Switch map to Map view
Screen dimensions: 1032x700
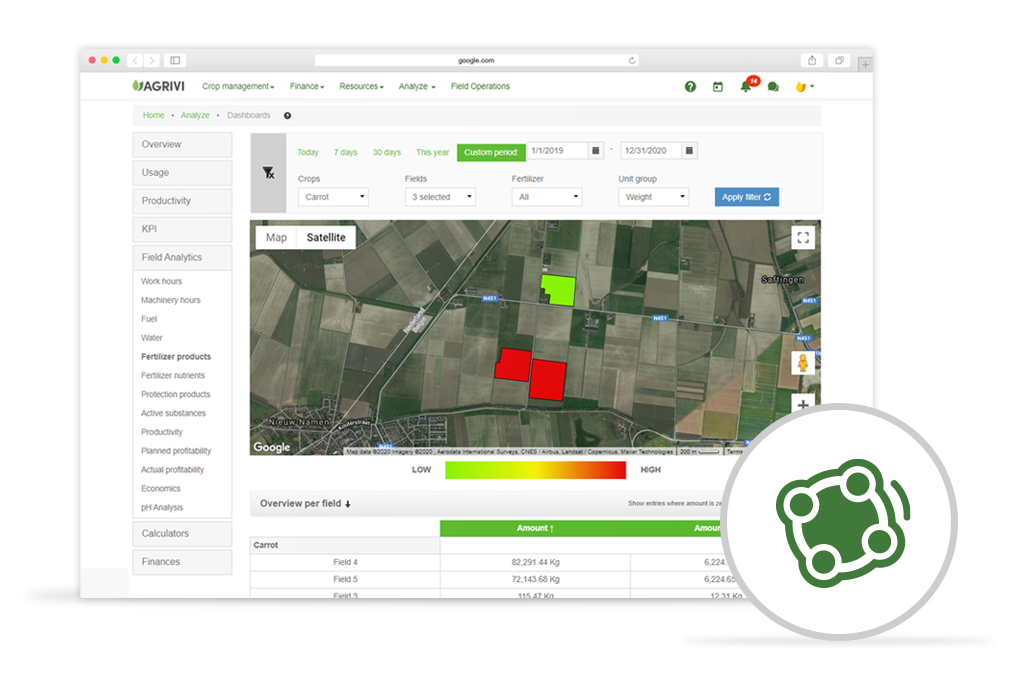coord(276,238)
